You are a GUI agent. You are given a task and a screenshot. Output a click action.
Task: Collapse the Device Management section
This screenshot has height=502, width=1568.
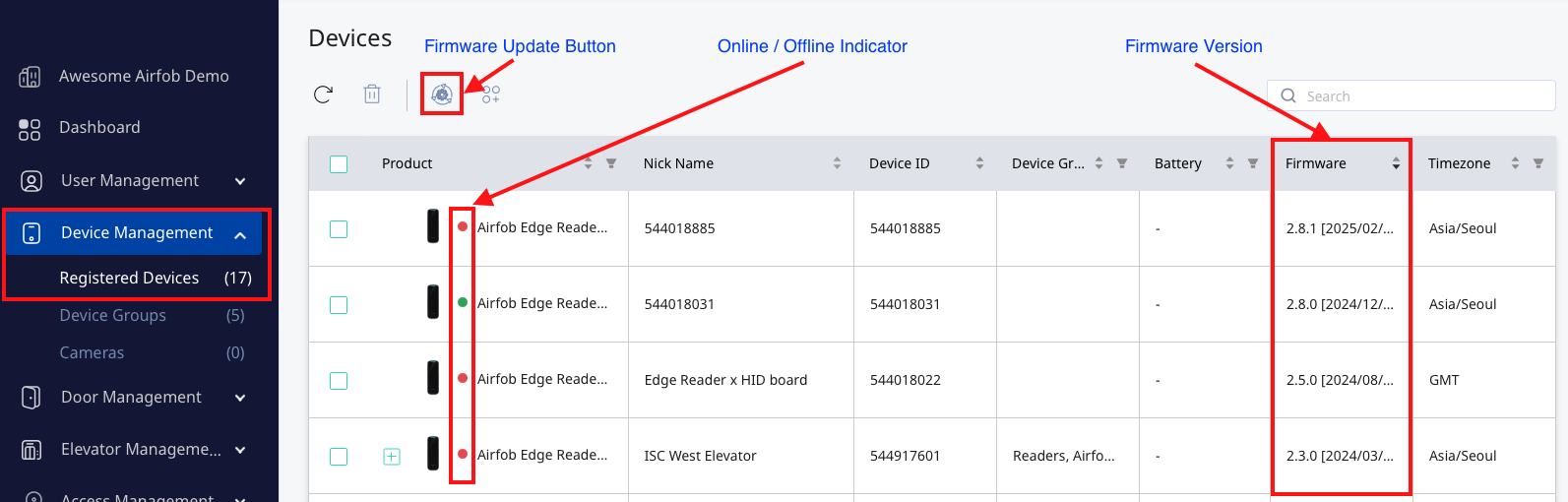click(x=240, y=234)
